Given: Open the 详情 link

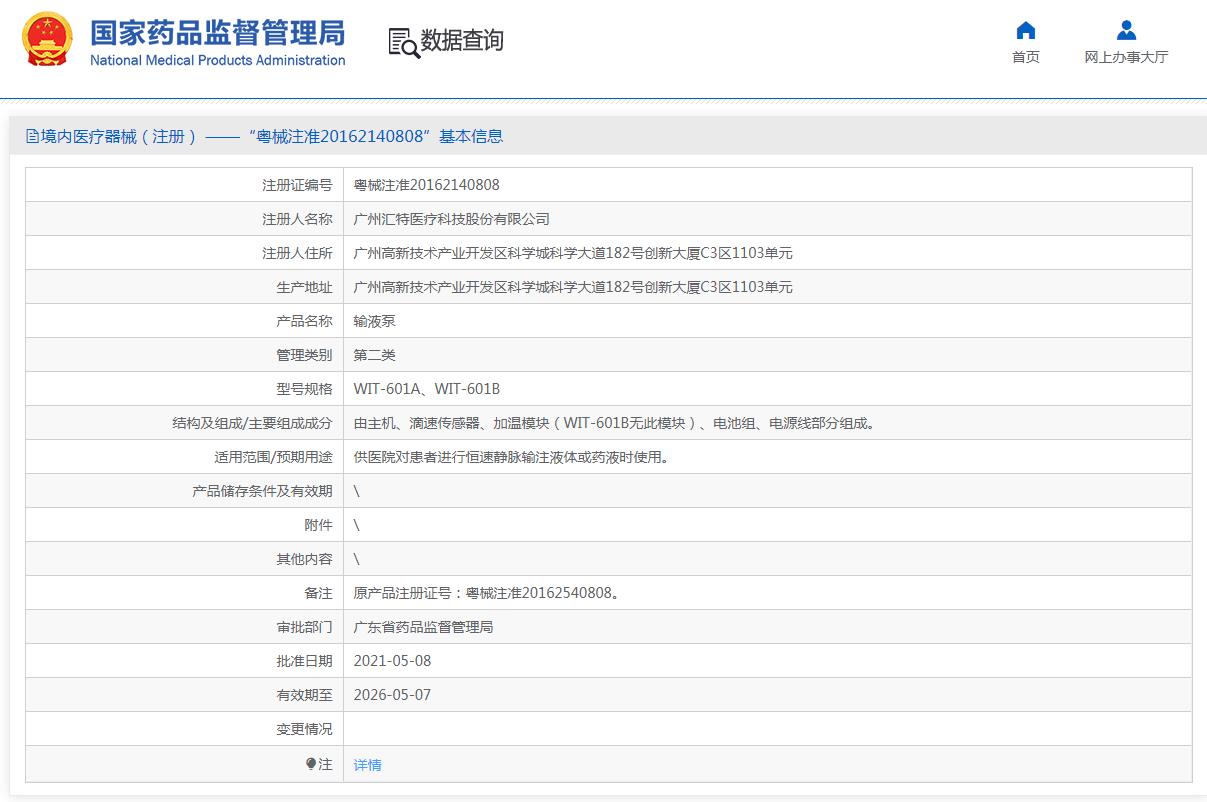Looking at the screenshot, I should coord(367,765).
